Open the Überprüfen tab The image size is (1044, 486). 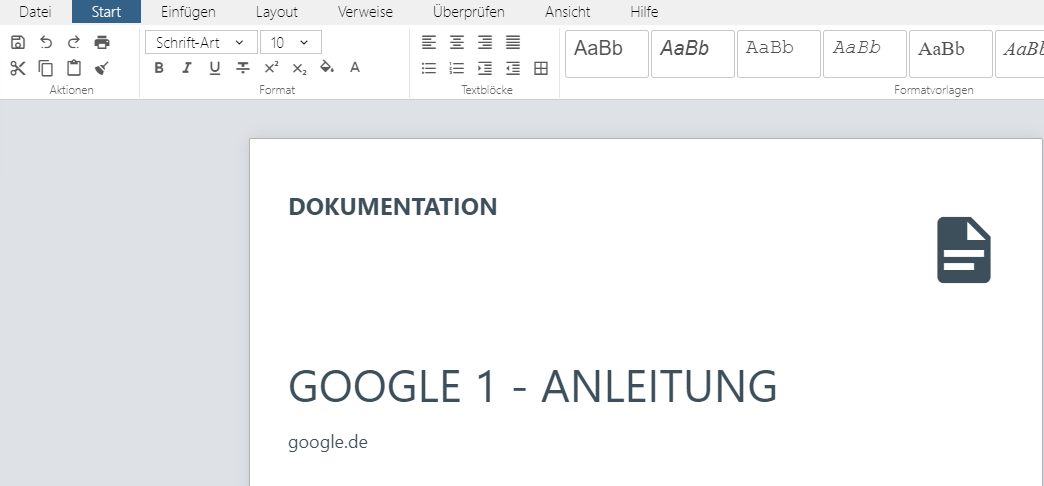[469, 12]
